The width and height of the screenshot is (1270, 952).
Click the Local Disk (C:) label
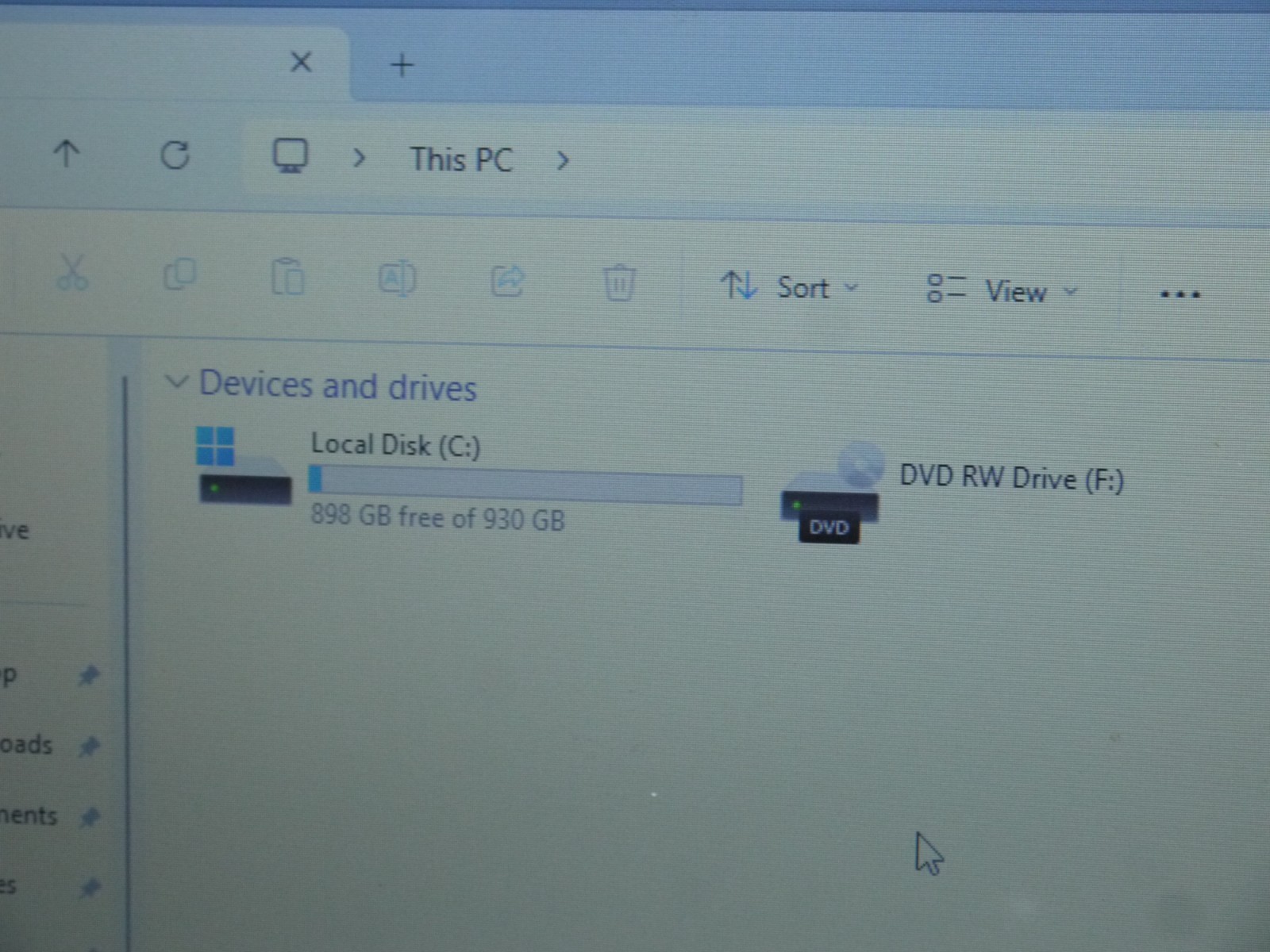pos(395,445)
